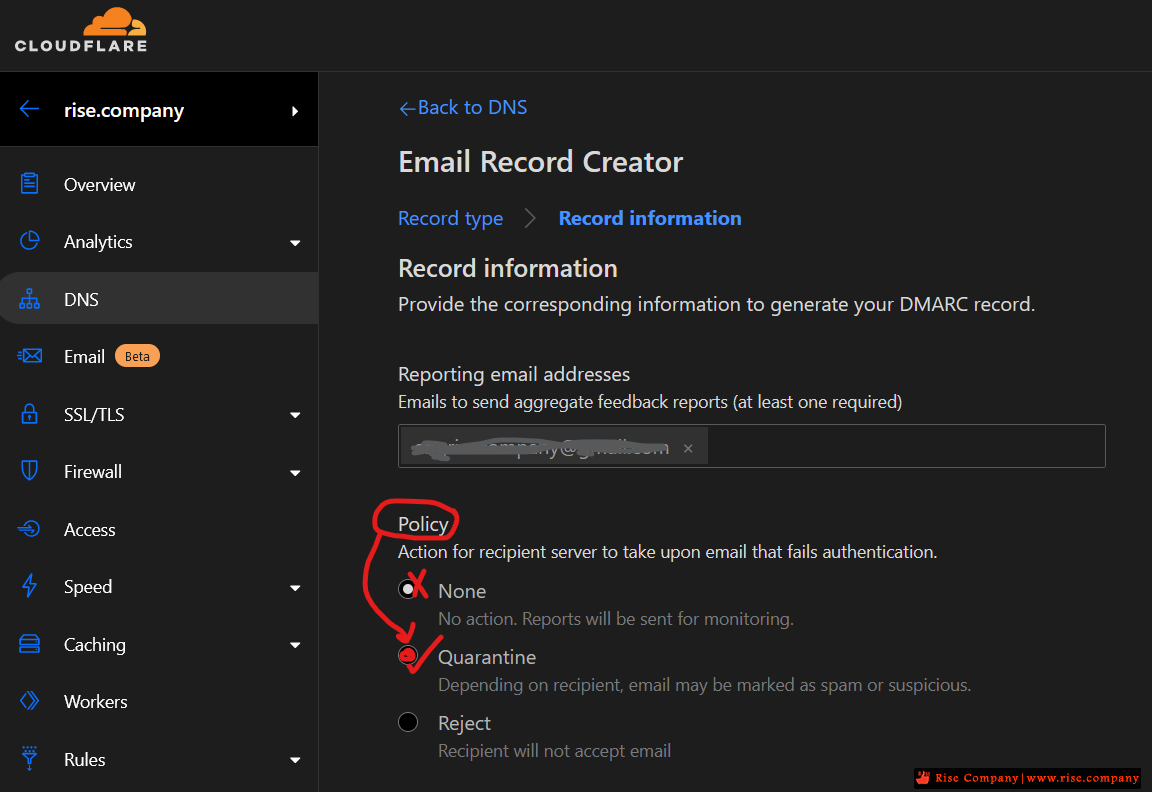Screen dimensions: 1152x792
Task: Click the Analytics pie chart icon
Action: click(30, 241)
